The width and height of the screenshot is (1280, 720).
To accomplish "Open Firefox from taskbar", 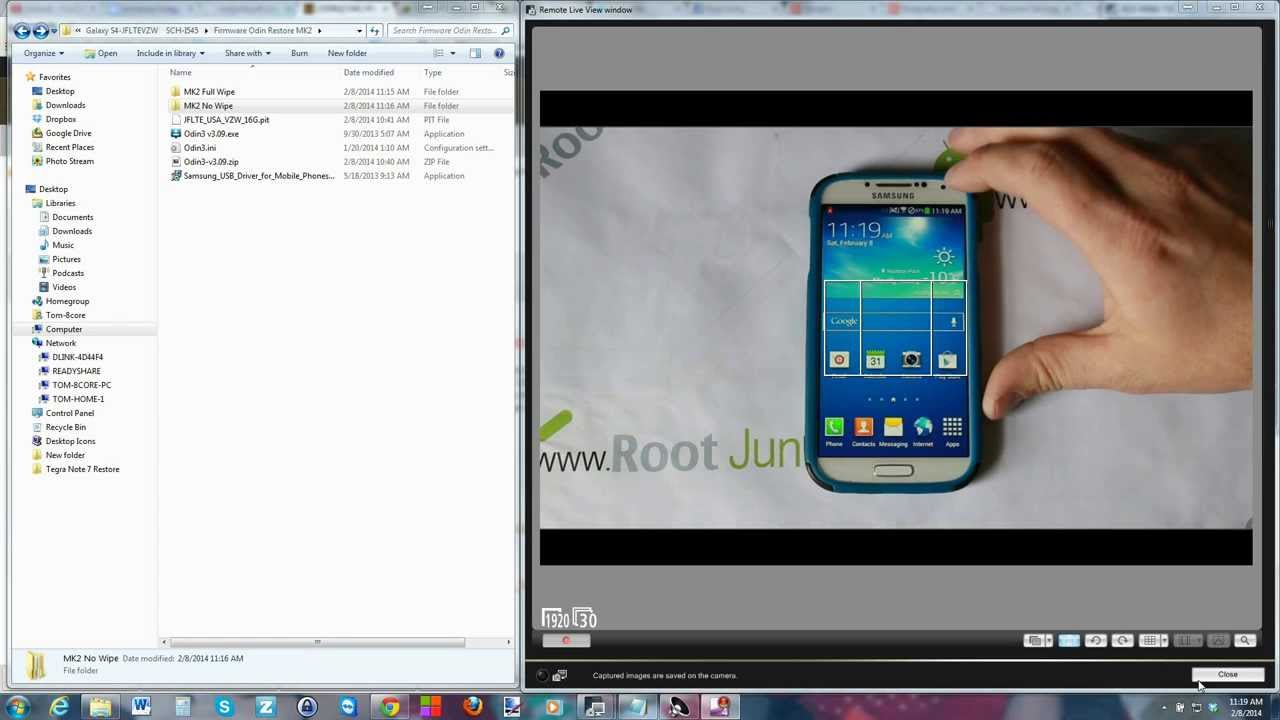I will pos(471,708).
